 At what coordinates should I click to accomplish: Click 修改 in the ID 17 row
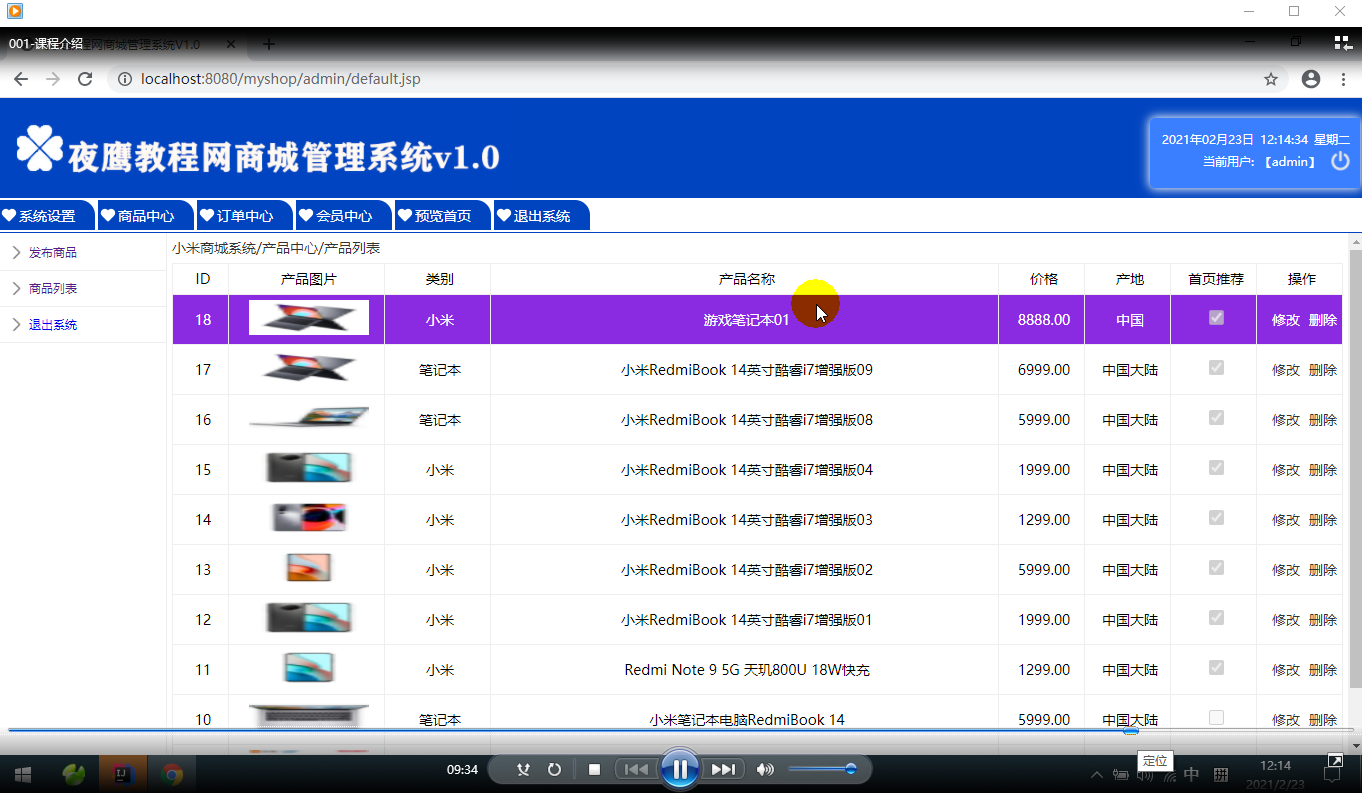1286,370
